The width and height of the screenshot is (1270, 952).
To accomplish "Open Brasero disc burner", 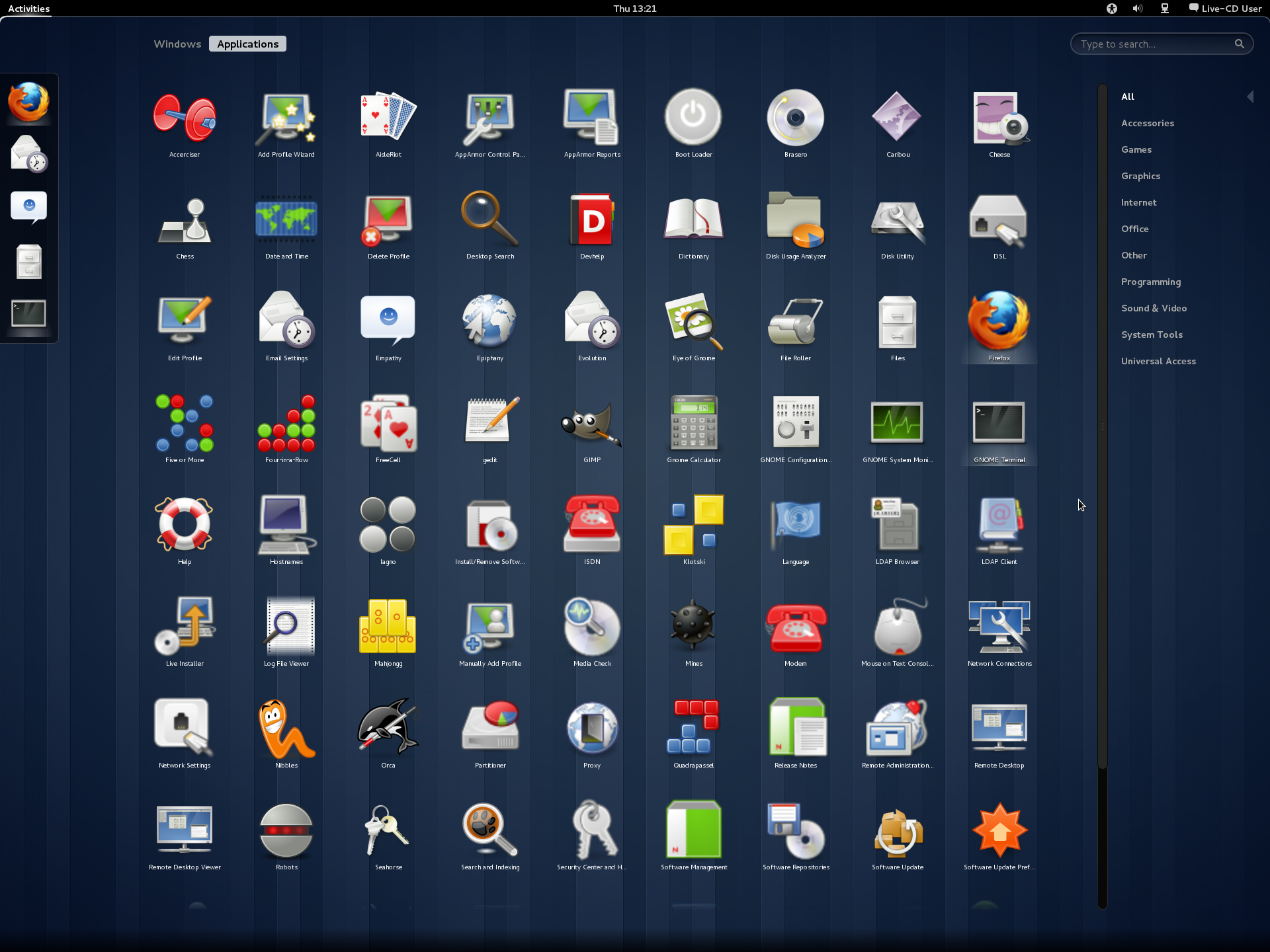I will point(796,124).
